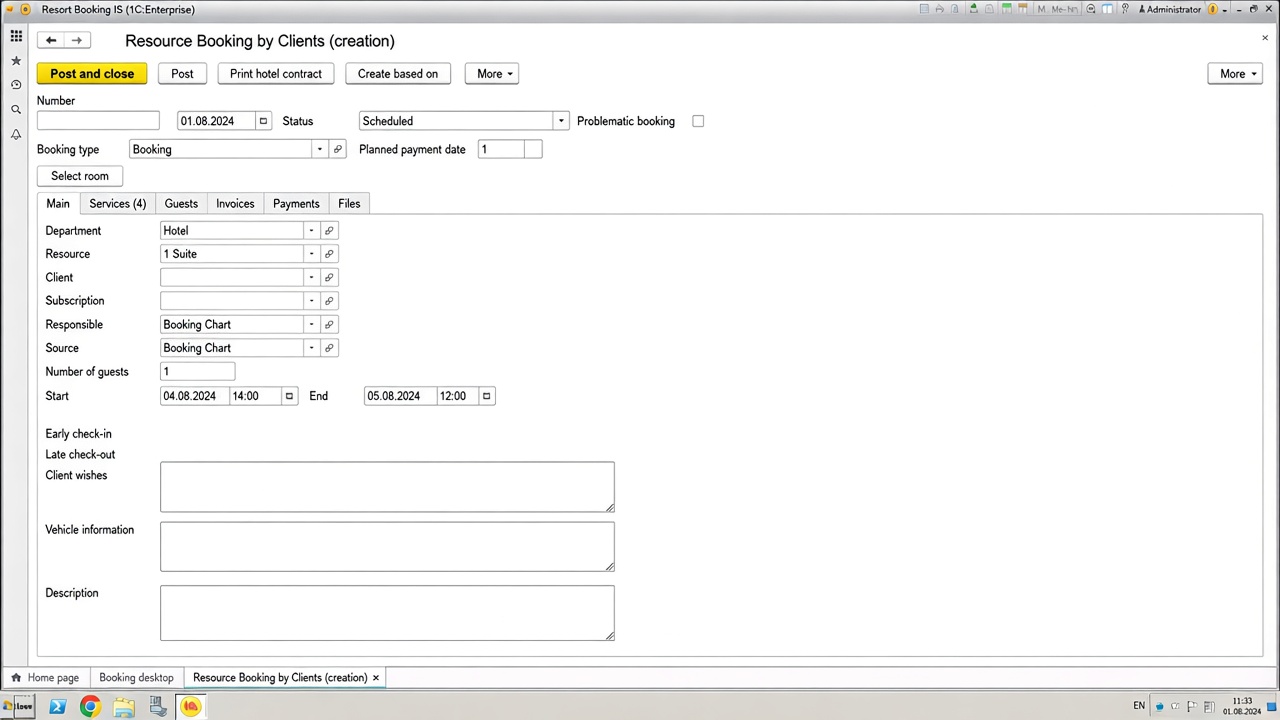Click the Post button
Screen dimensions: 1280x720
point(182,74)
